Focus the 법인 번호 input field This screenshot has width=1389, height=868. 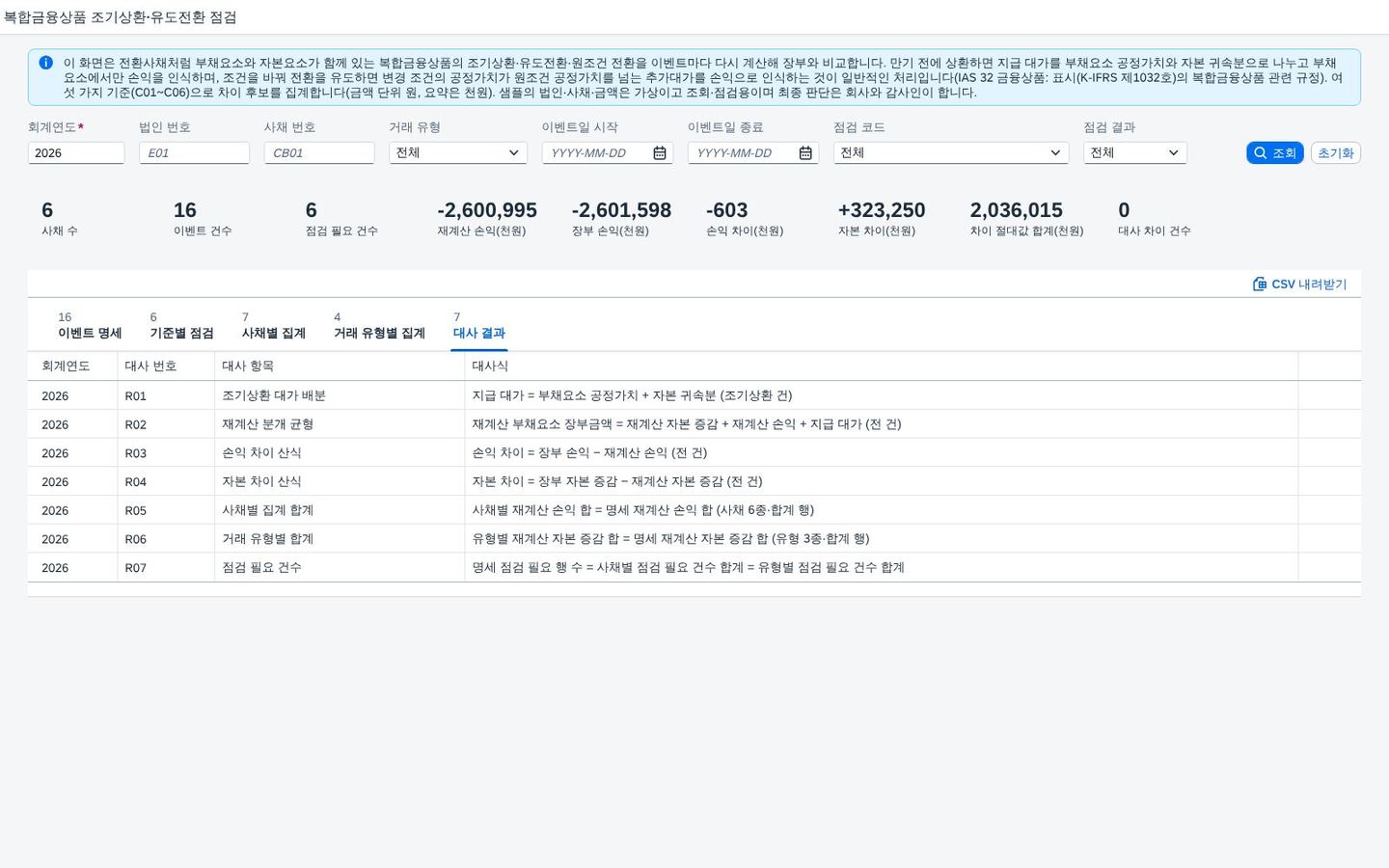pos(194,152)
